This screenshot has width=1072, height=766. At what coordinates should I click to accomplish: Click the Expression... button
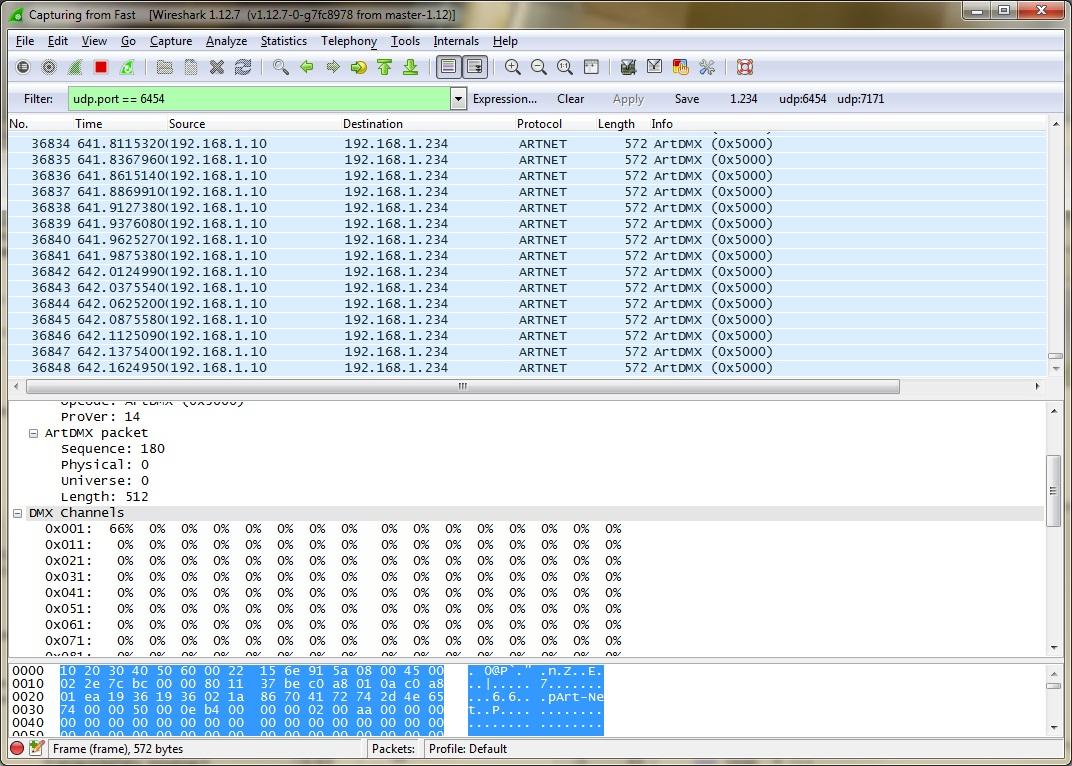point(505,99)
